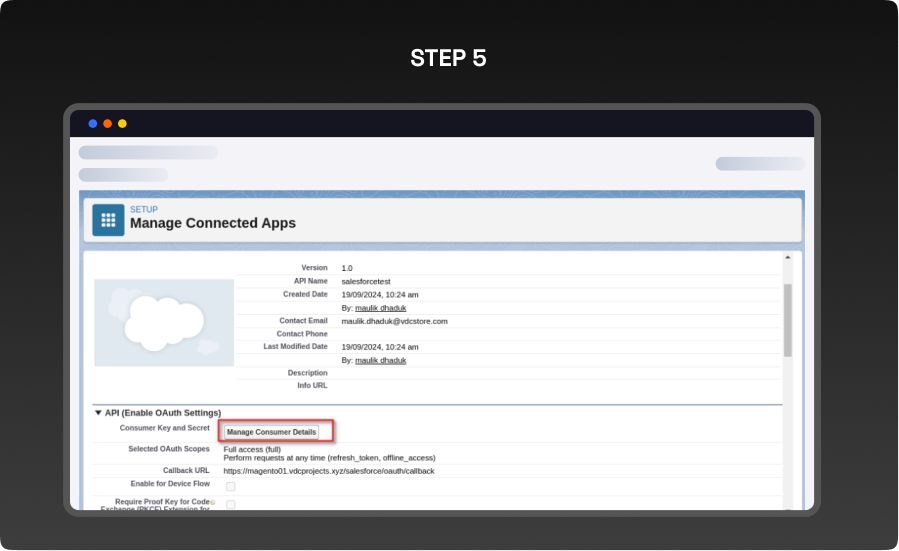Toggle Require Proof Key for Code Exchange checkbox
The width and height of the screenshot is (899, 551).
coord(230,504)
